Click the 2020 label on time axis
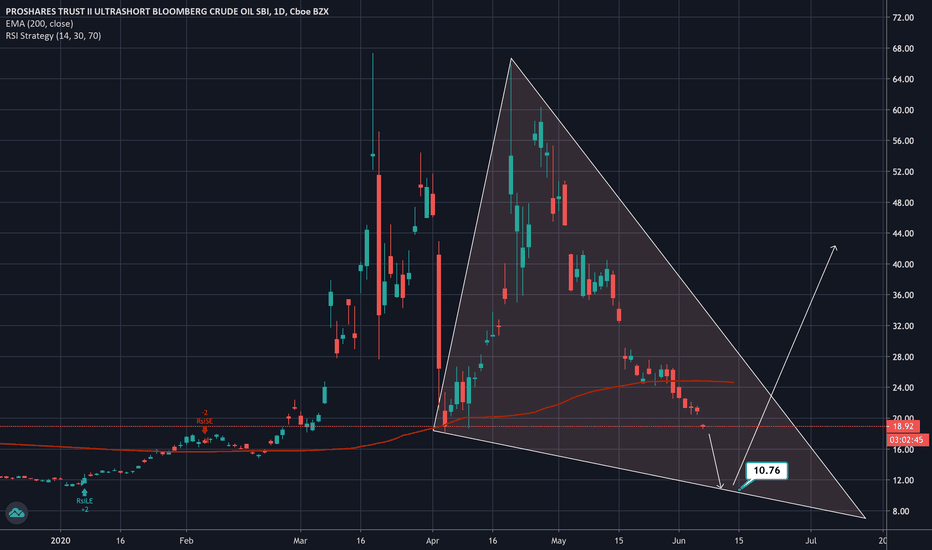 pyautogui.click(x=60, y=540)
